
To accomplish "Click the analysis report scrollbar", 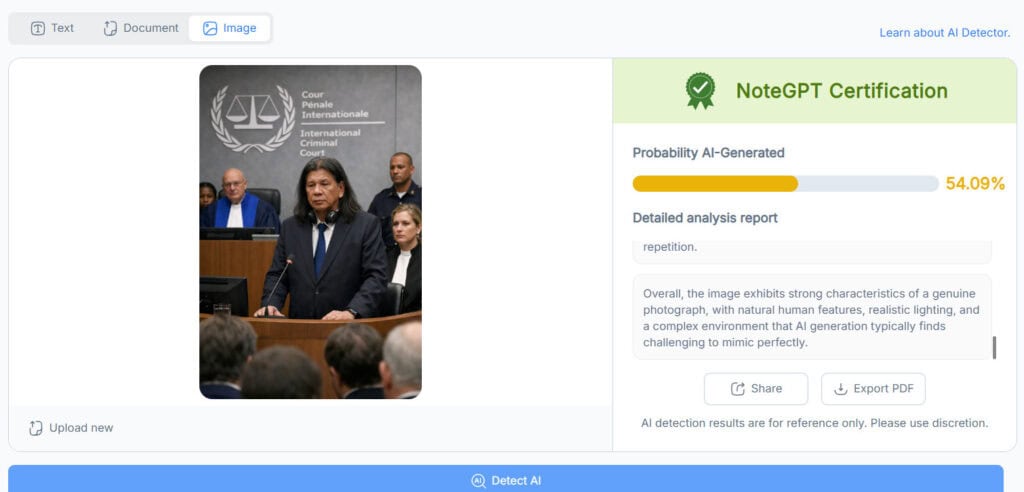I will coord(994,347).
